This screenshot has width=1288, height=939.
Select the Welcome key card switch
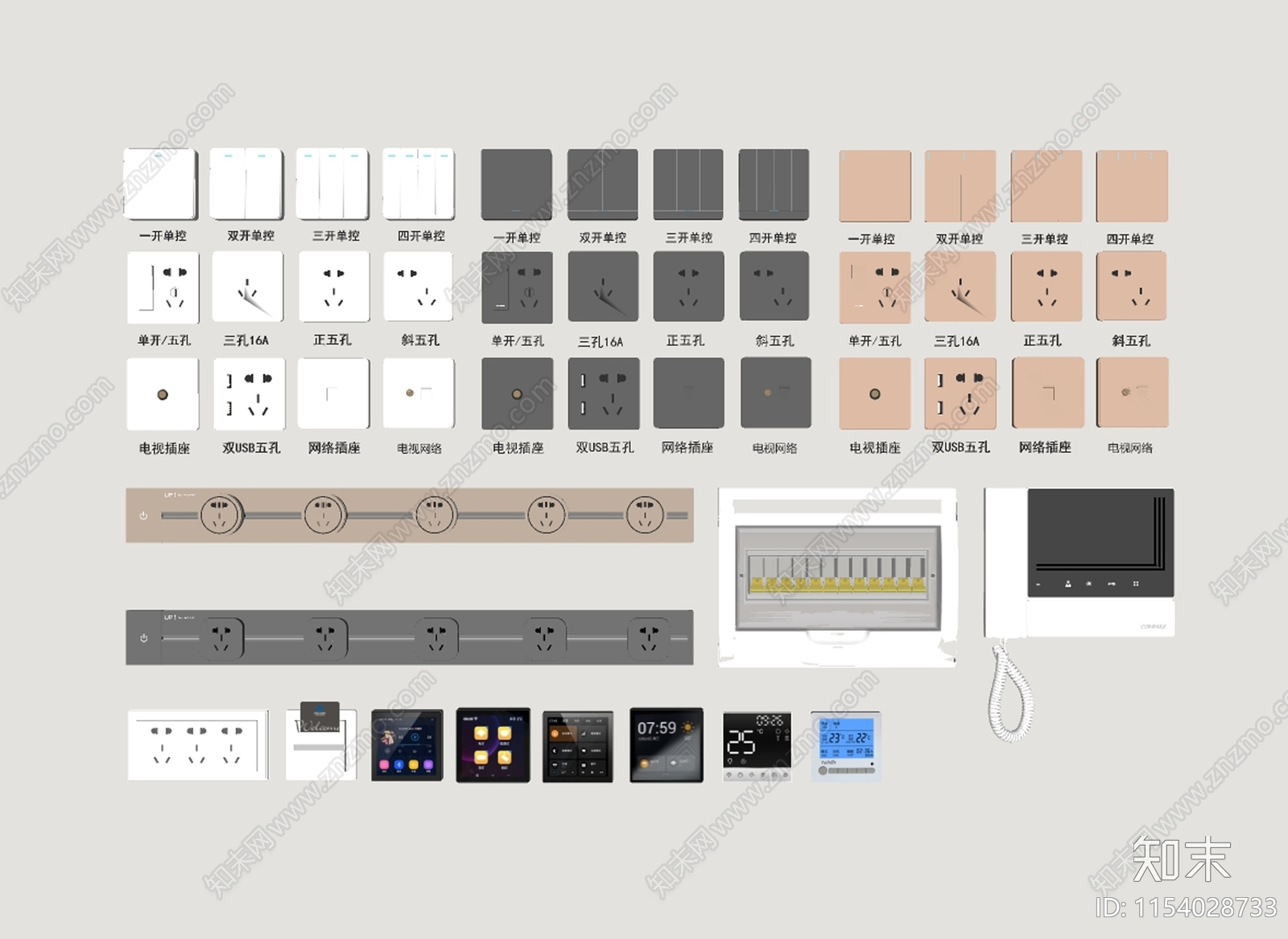[x=321, y=741]
